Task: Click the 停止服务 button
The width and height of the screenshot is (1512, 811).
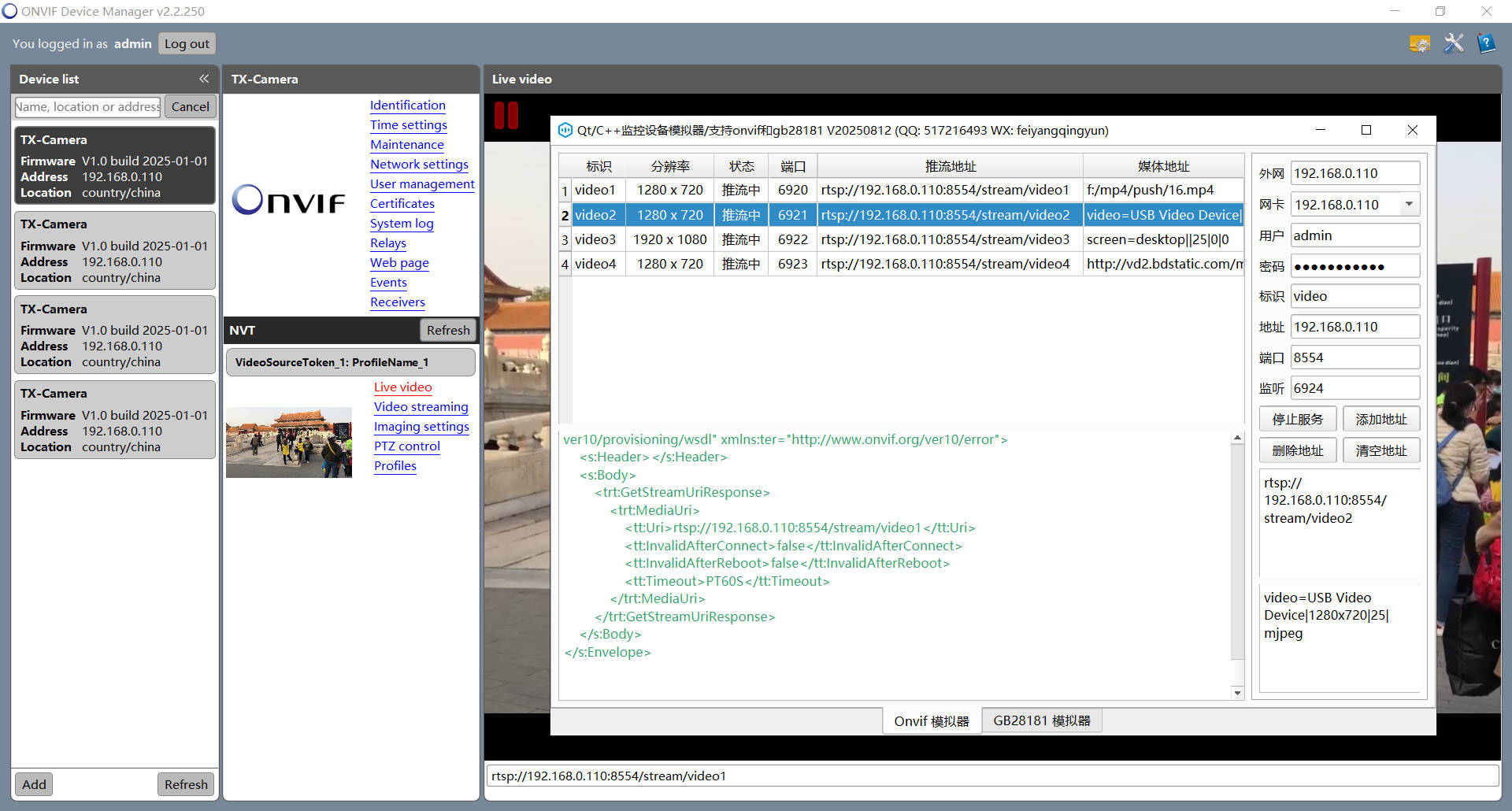Action: pos(1298,419)
